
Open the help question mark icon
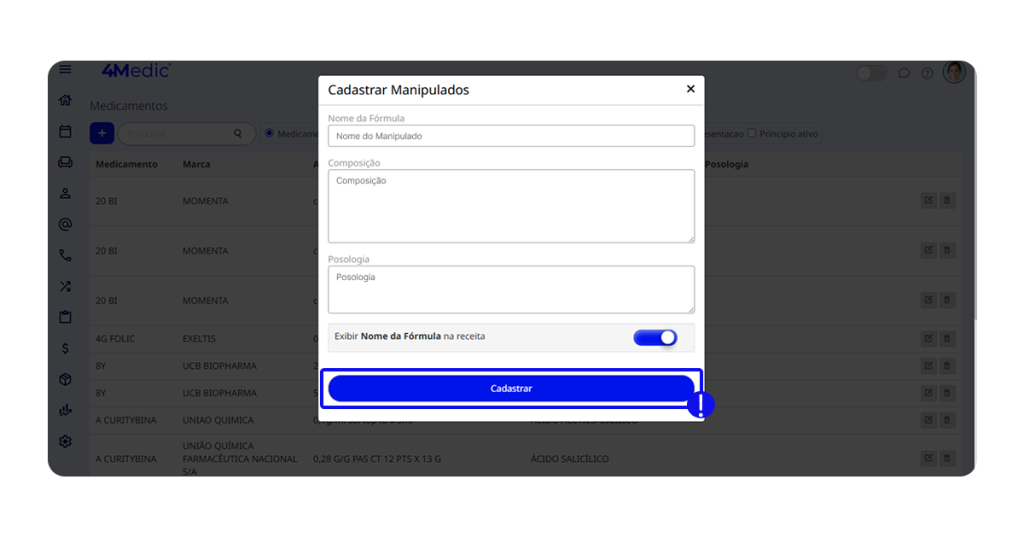[x=927, y=73]
